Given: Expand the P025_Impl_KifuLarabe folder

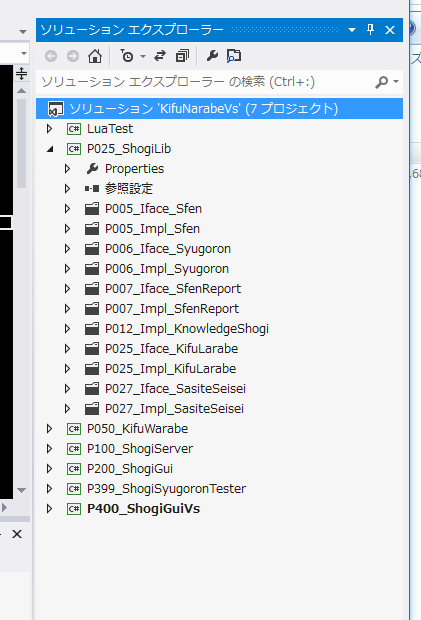Looking at the screenshot, I should click(x=68, y=369).
